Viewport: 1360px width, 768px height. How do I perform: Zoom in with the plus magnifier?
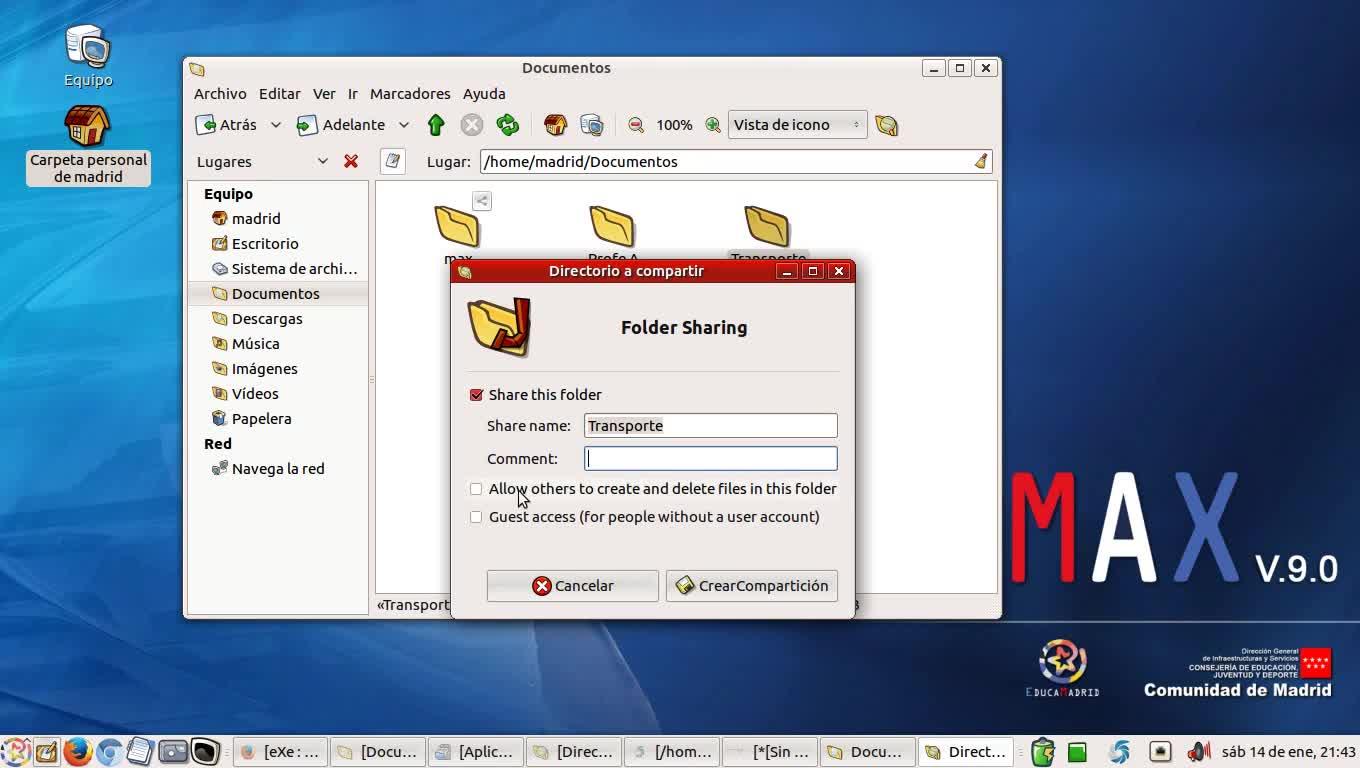(712, 125)
